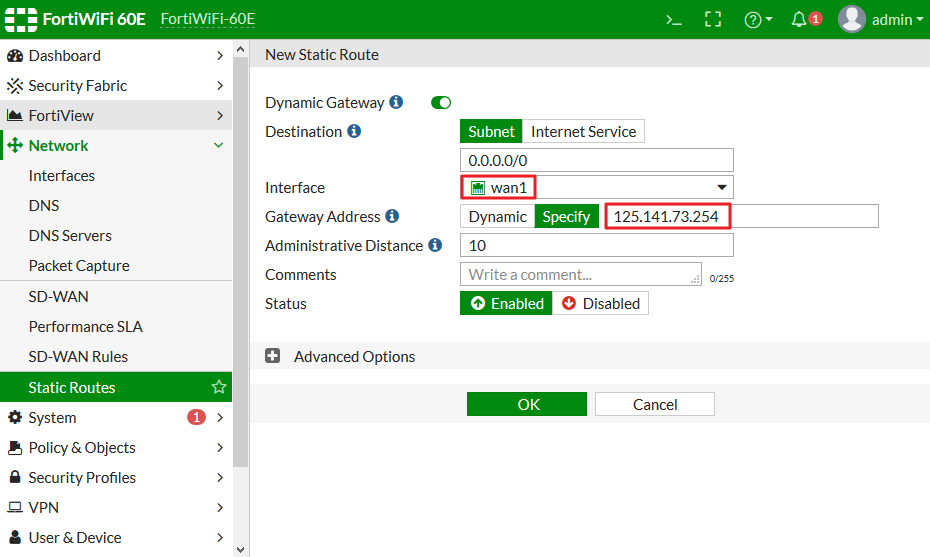Click the Security Fabric icon
The height and width of the screenshot is (557, 930).
tap(15, 86)
